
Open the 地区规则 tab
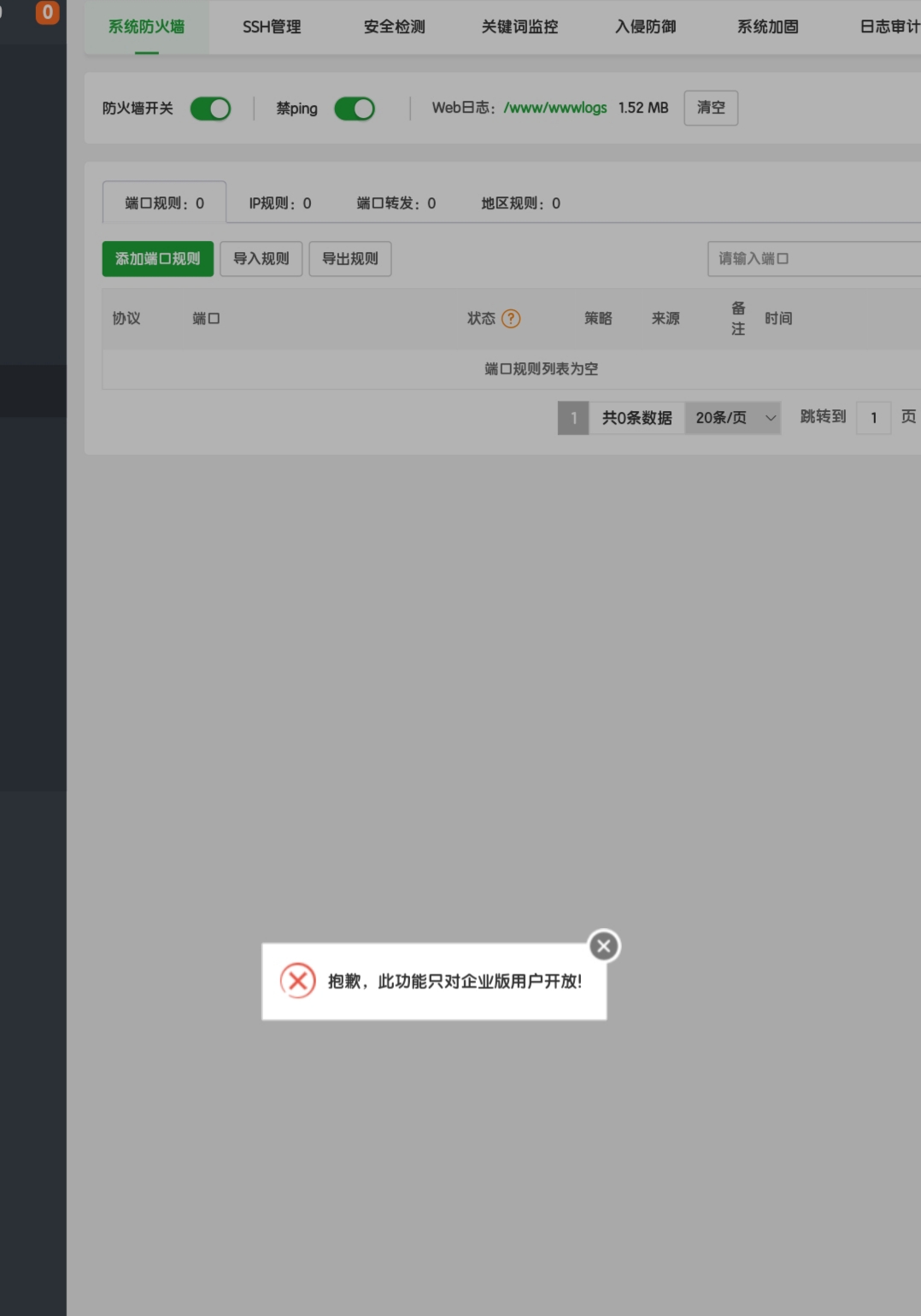tap(519, 203)
